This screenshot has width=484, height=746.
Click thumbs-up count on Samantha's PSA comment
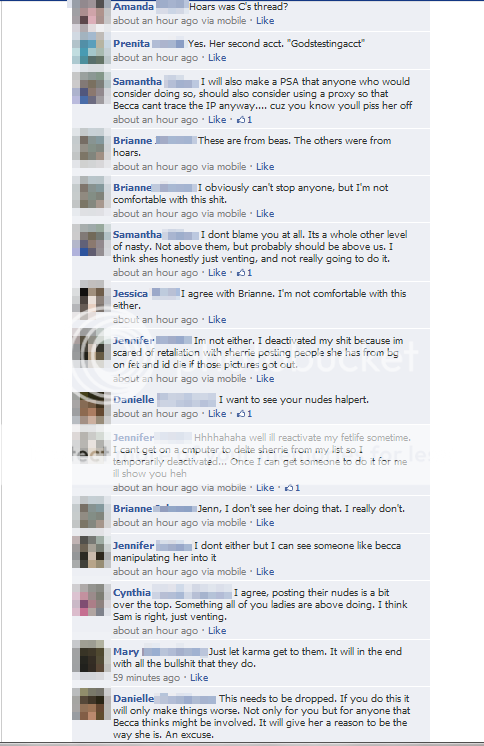(249, 120)
